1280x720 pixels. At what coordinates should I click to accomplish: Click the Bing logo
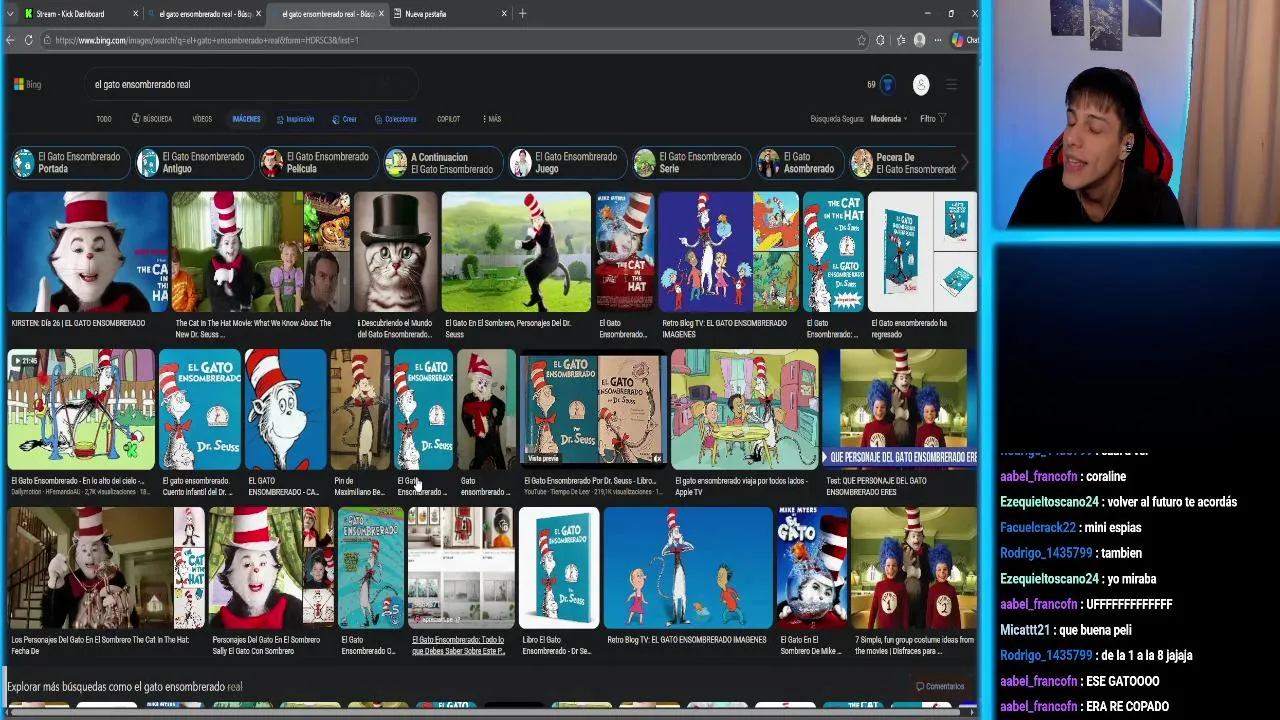(x=27, y=84)
